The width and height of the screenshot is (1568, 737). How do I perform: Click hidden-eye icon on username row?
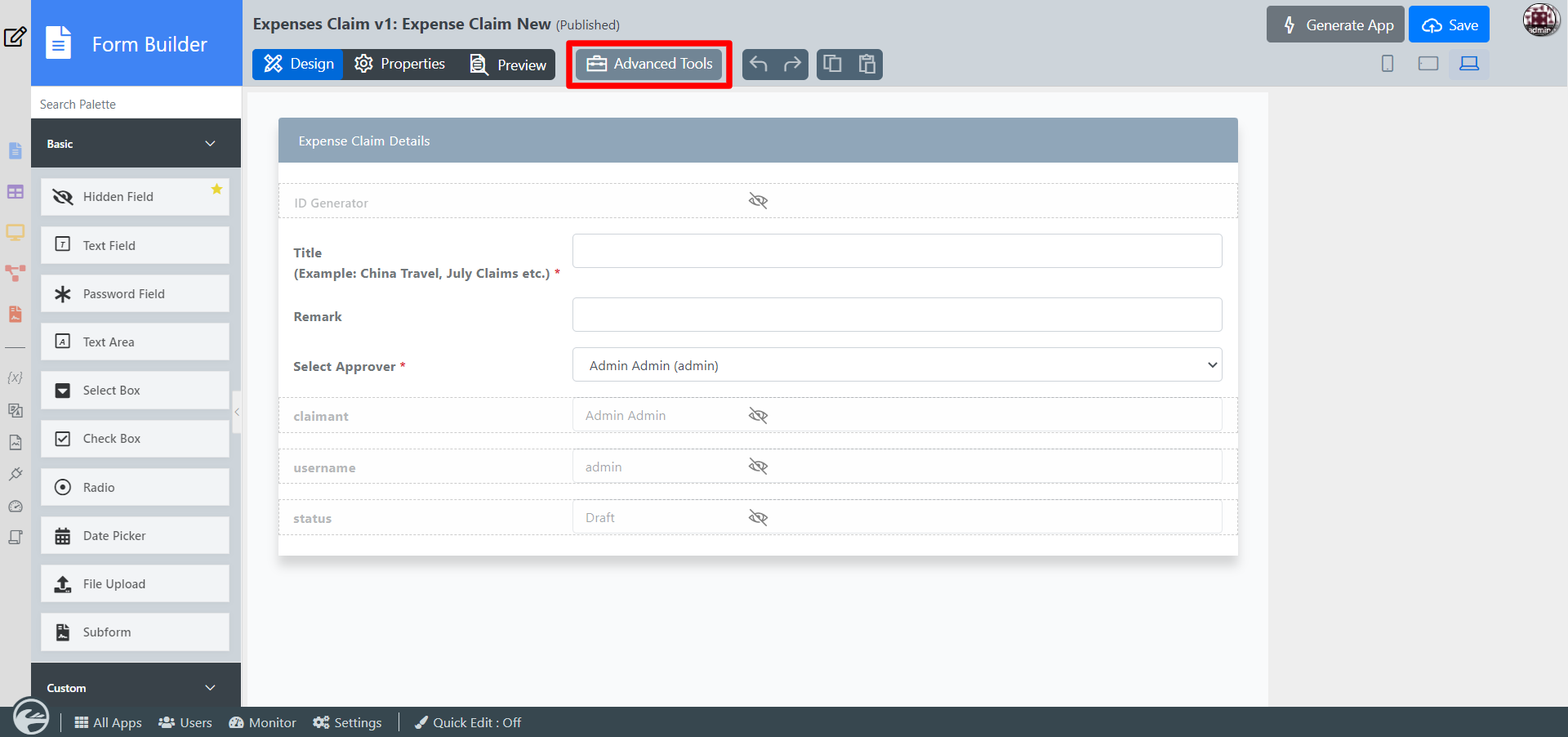click(x=758, y=467)
